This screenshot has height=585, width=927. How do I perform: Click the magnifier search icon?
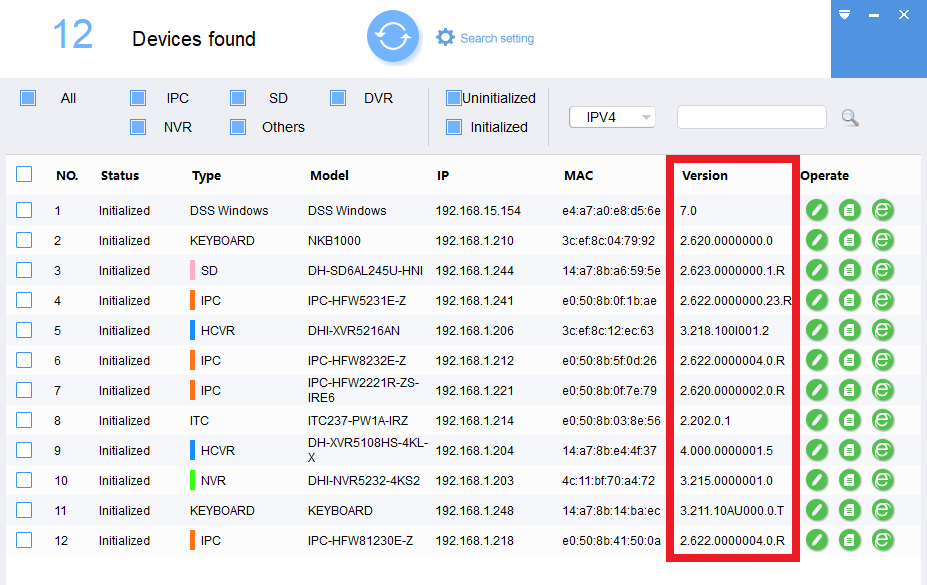(850, 118)
